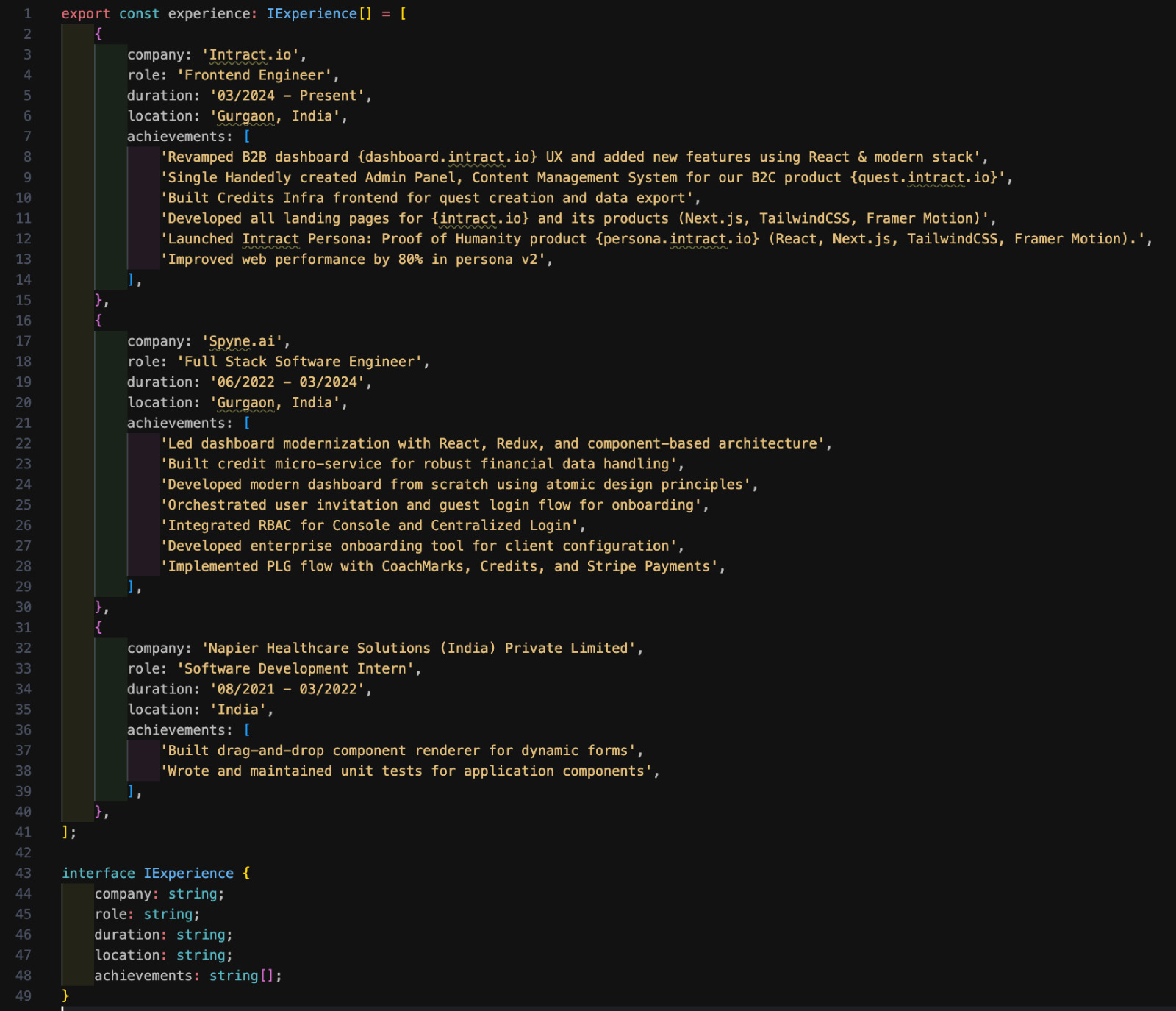1176x1011 pixels.
Task: Click line number 43 in the gutter
Action: pos(24,874)
